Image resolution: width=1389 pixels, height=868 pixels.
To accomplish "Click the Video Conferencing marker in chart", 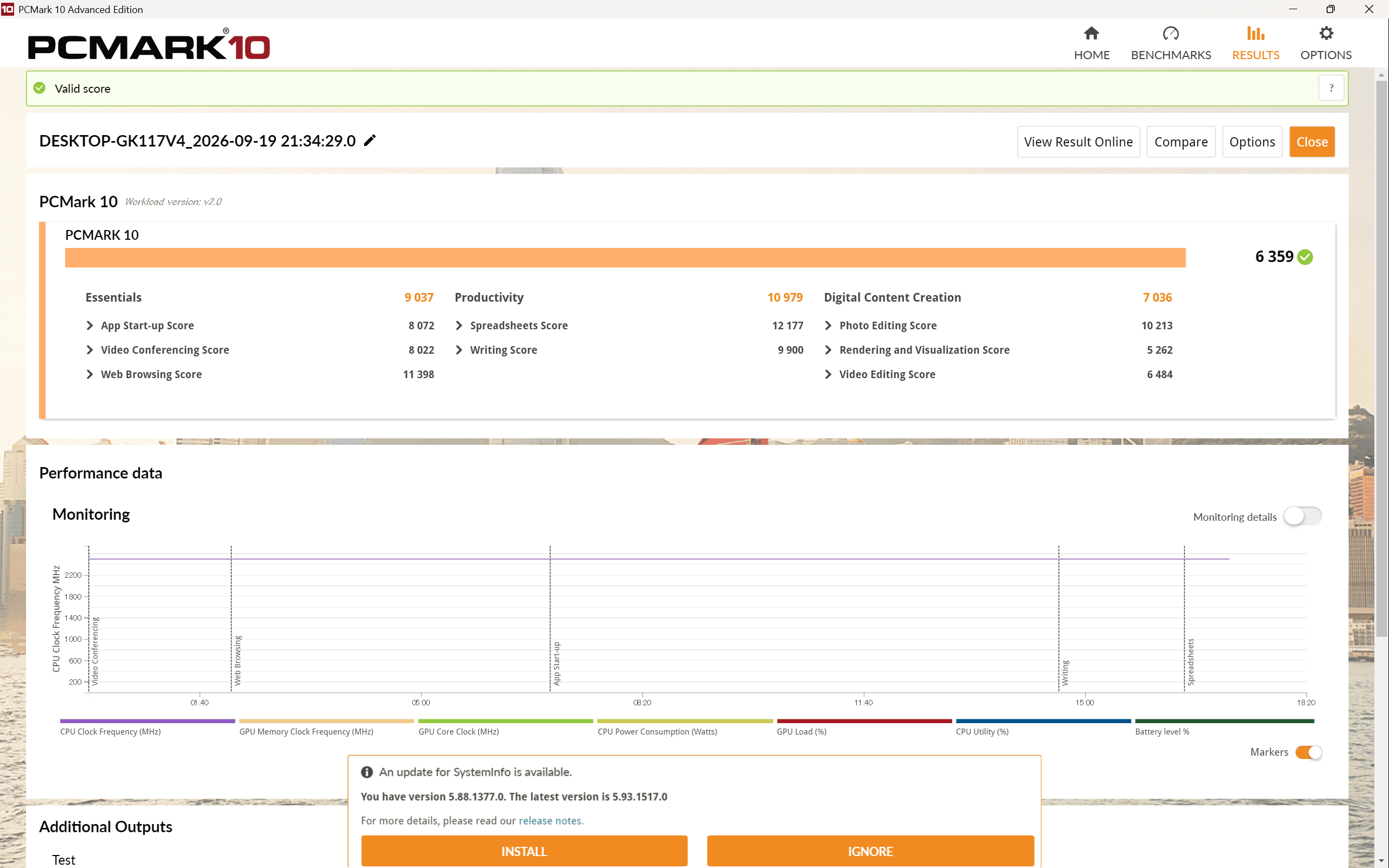I will (95, 652).
